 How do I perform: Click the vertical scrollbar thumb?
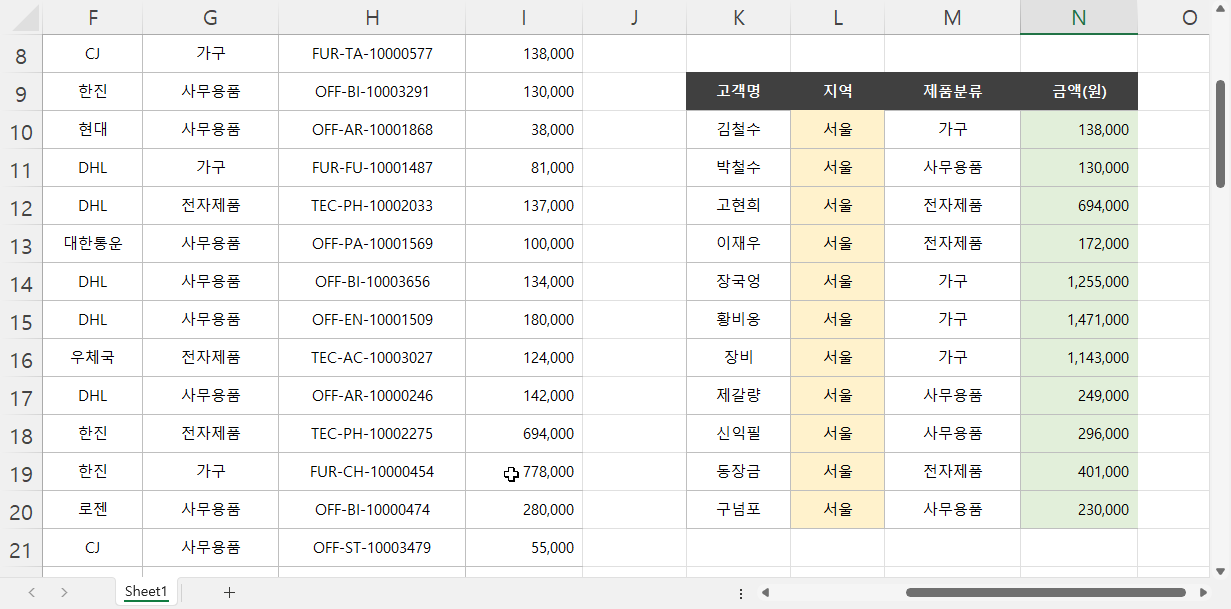(x=1221, y=133)
